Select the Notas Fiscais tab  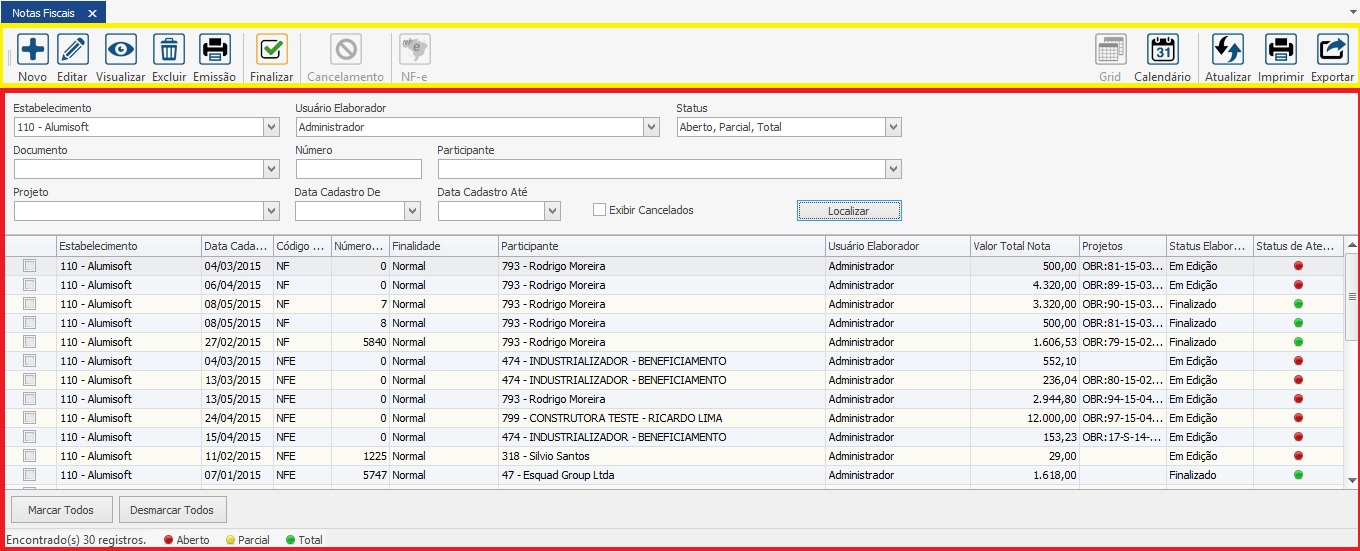coord(43,13)
